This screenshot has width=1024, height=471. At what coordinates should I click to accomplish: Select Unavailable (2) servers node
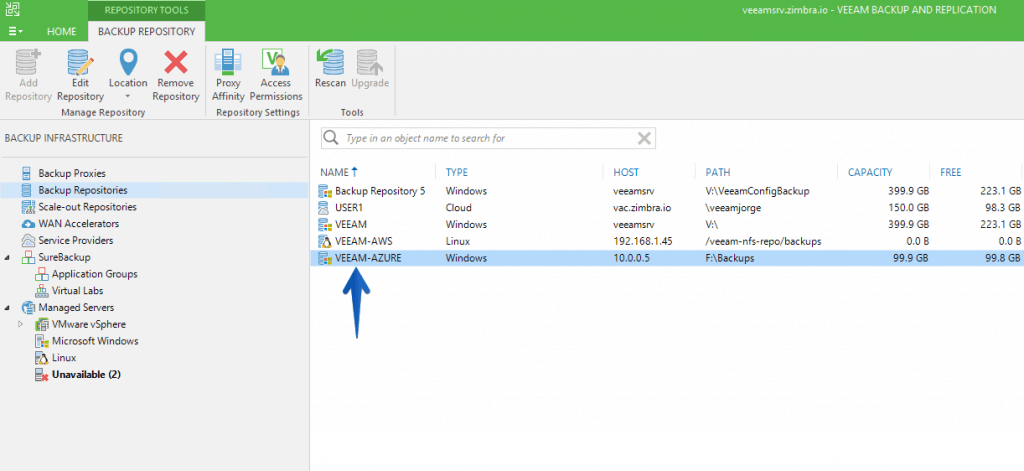click(86, 375)
